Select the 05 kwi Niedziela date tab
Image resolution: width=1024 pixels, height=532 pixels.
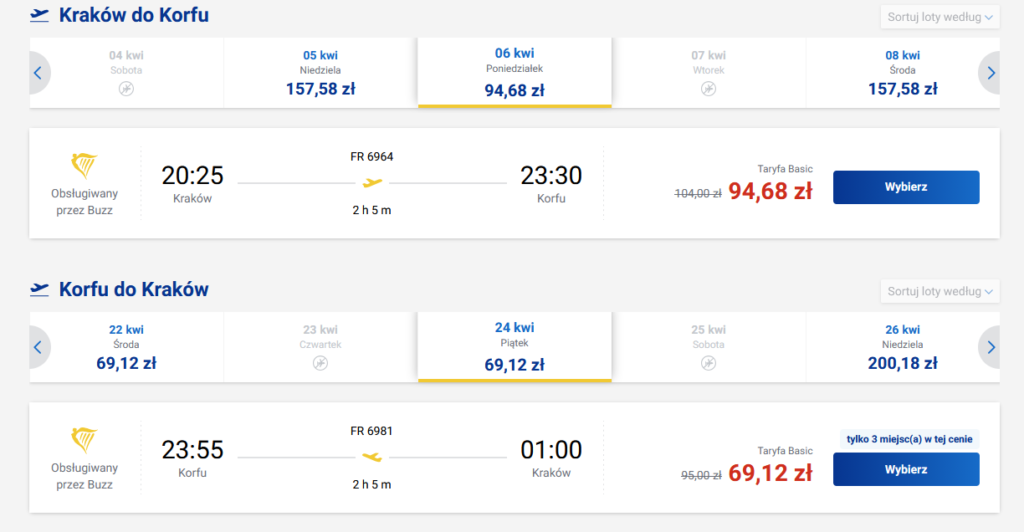coord(320,73)
